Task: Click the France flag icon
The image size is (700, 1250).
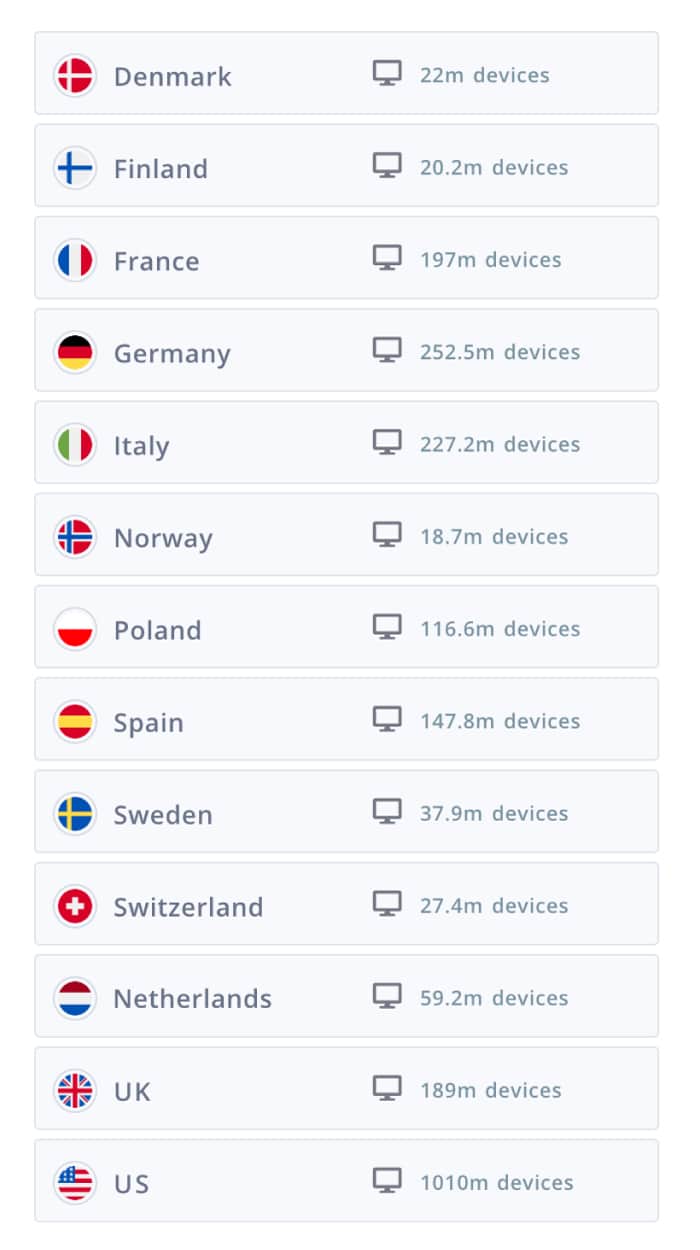Action: coord(75,260)
